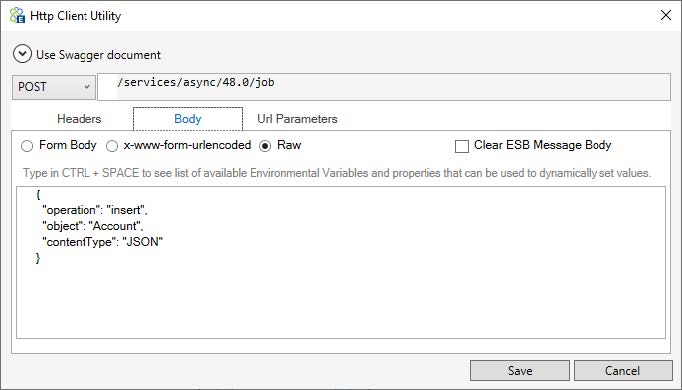Open the Url Parameters tab
Viewport: 682px width, 390px height.
(297, 119)
